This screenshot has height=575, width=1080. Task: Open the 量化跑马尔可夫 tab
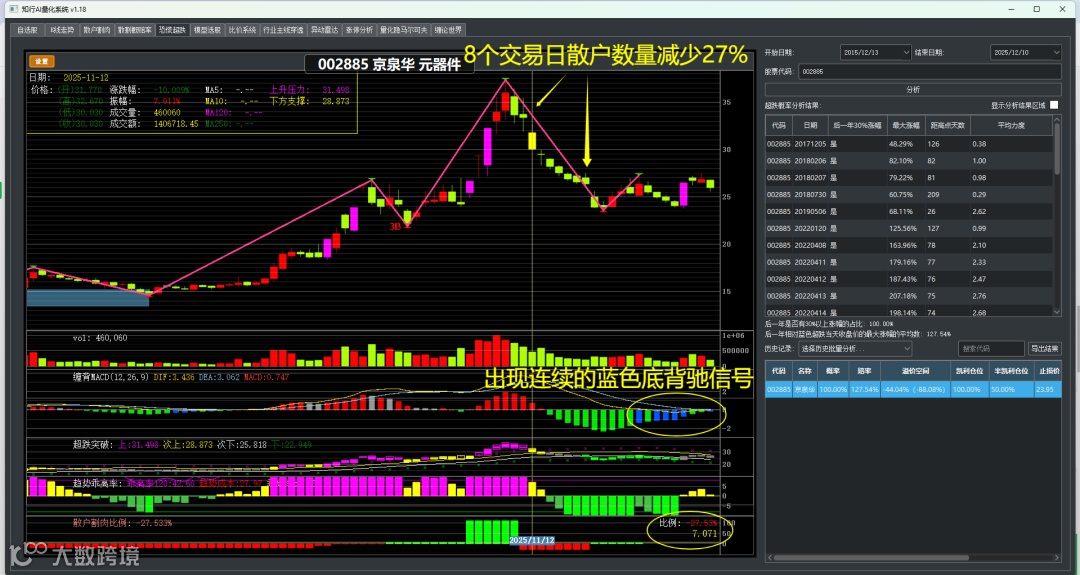click(404, 30)
